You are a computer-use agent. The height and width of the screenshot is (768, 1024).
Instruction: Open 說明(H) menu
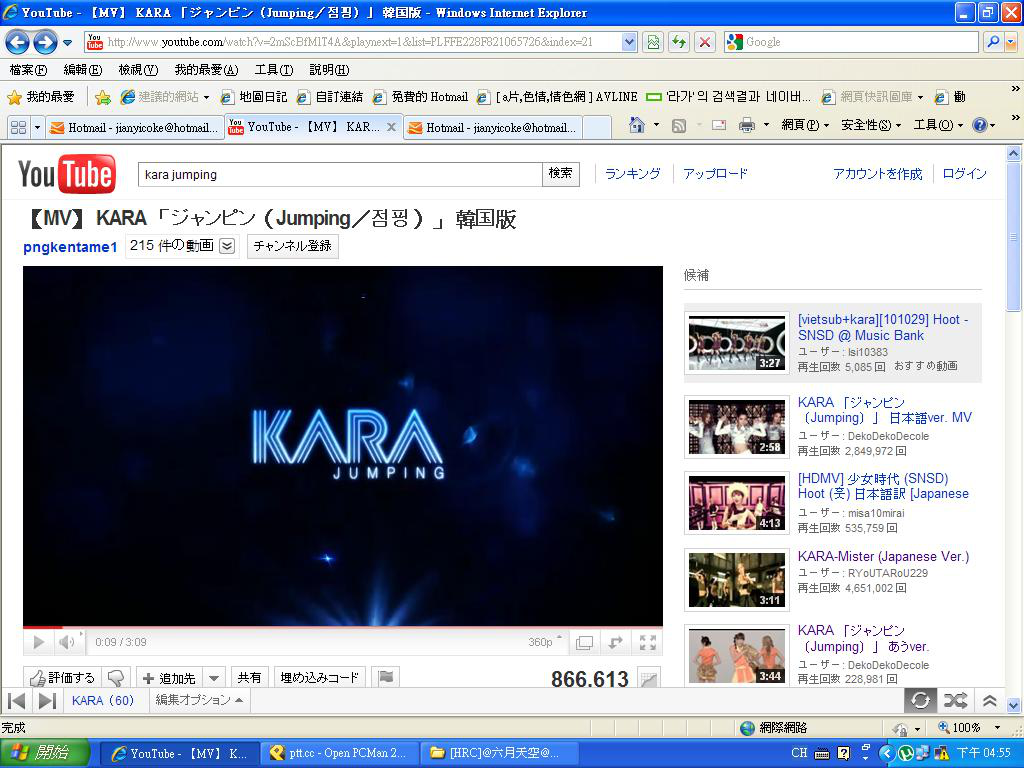(329, 70)
